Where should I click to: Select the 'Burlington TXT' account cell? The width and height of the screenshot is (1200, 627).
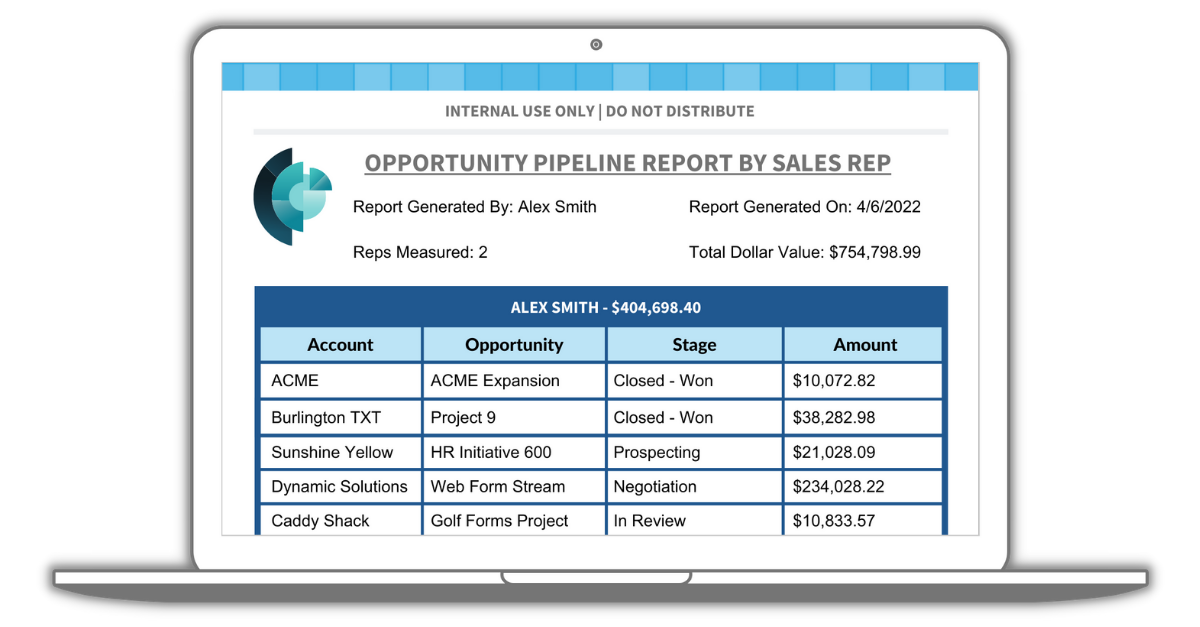point(340,417)
